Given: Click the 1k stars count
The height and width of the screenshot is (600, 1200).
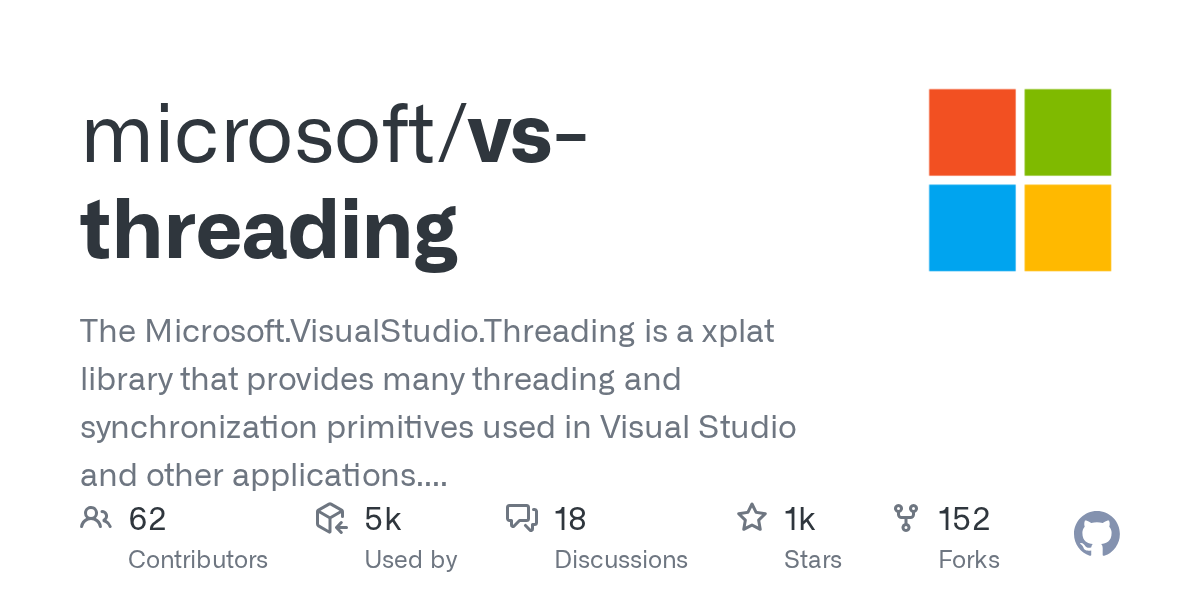Looking at the screenshot, I should tap(800, 519).
